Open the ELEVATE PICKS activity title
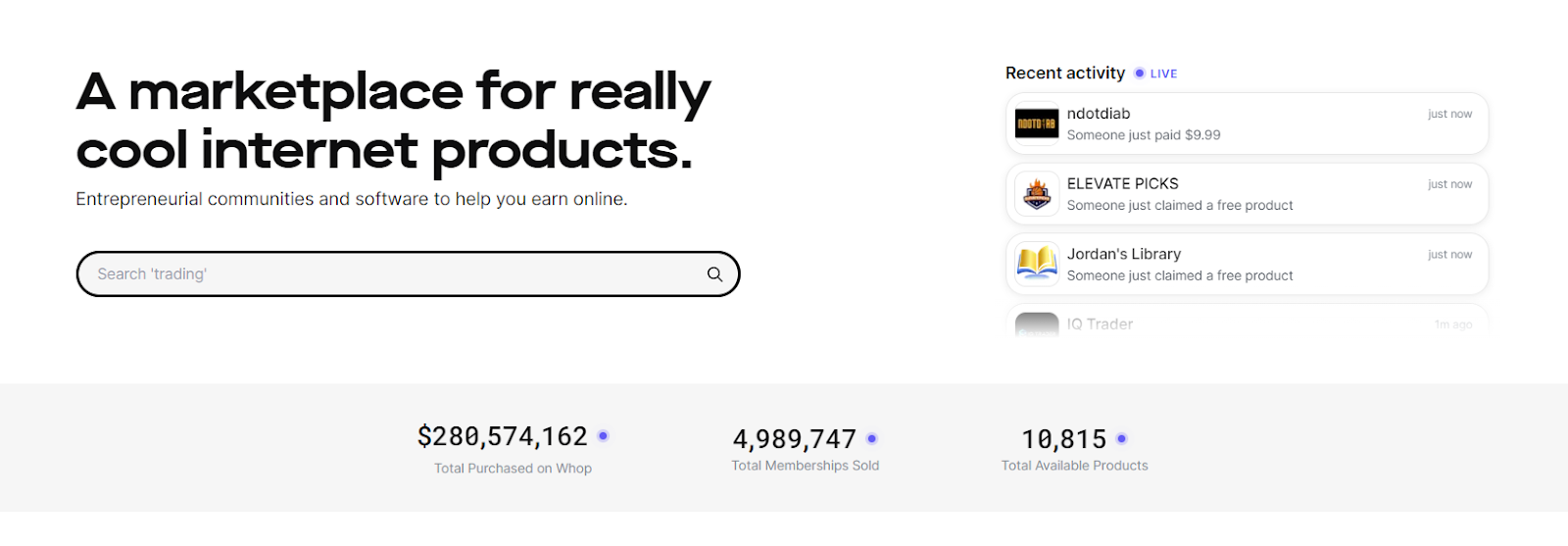The height and width of the screenshot is (546, 1568). point(1122,183)
